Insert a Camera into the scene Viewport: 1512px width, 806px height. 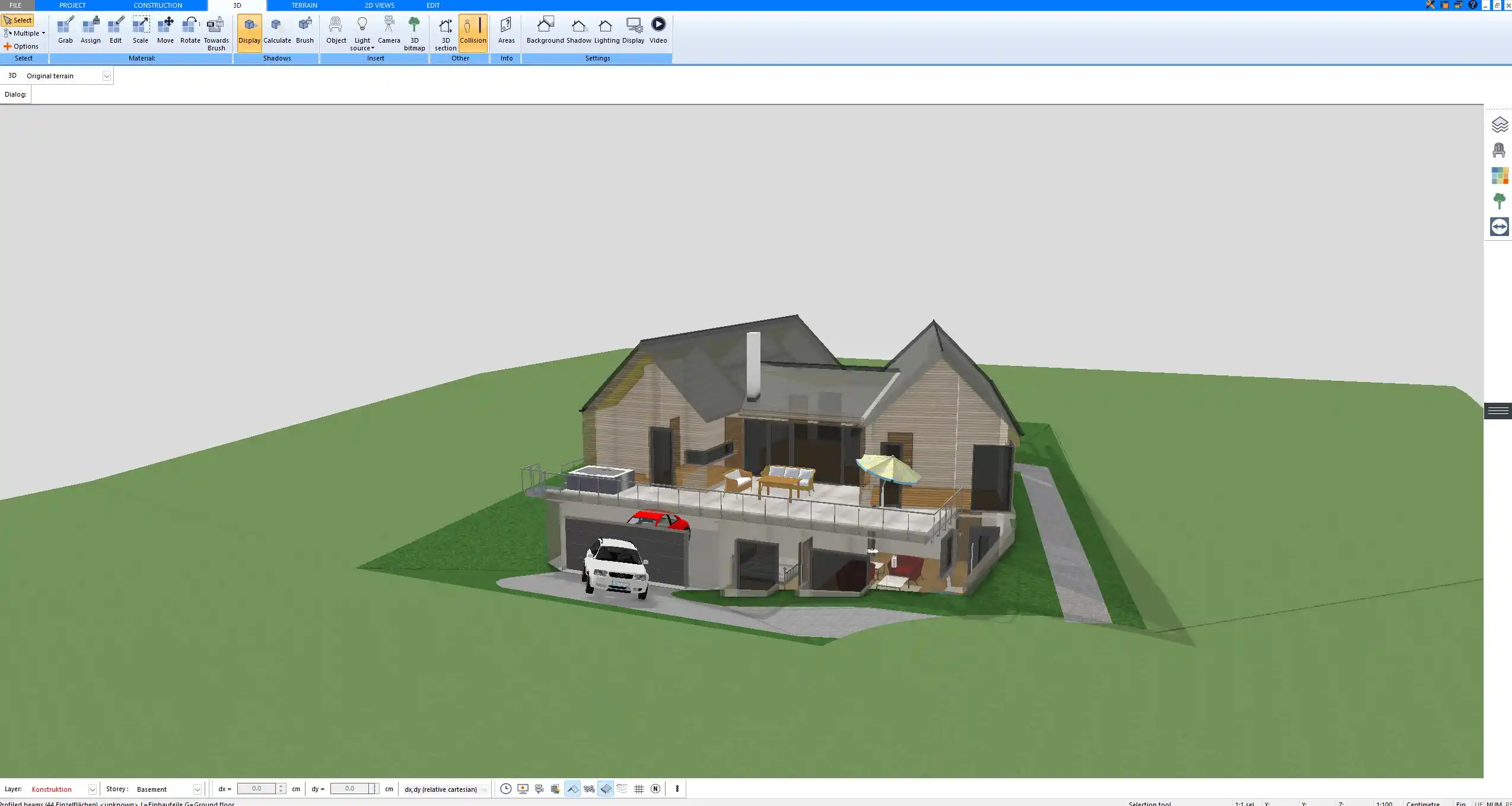pos(389,28)
